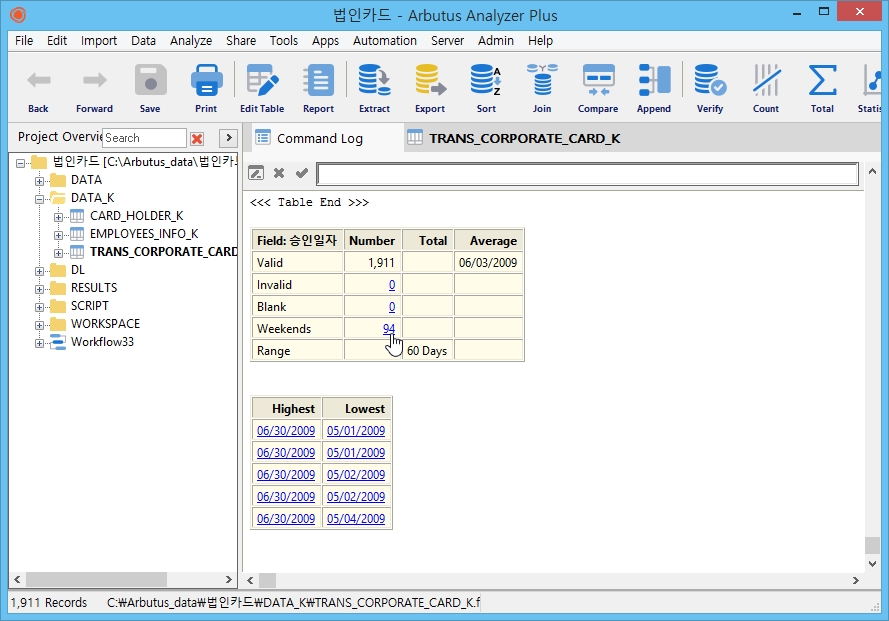Open the Report tool
This screenshot has height=621, width=889.
318,88
